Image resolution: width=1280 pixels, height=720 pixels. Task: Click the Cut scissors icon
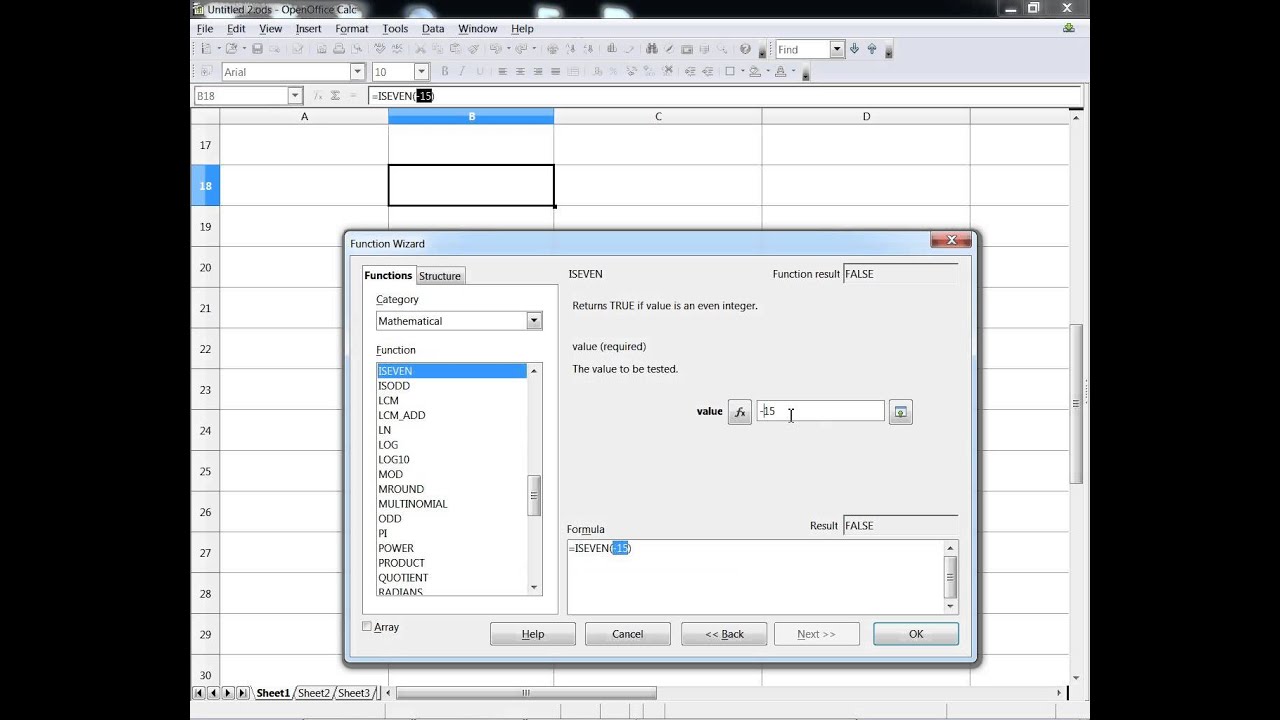420,49
